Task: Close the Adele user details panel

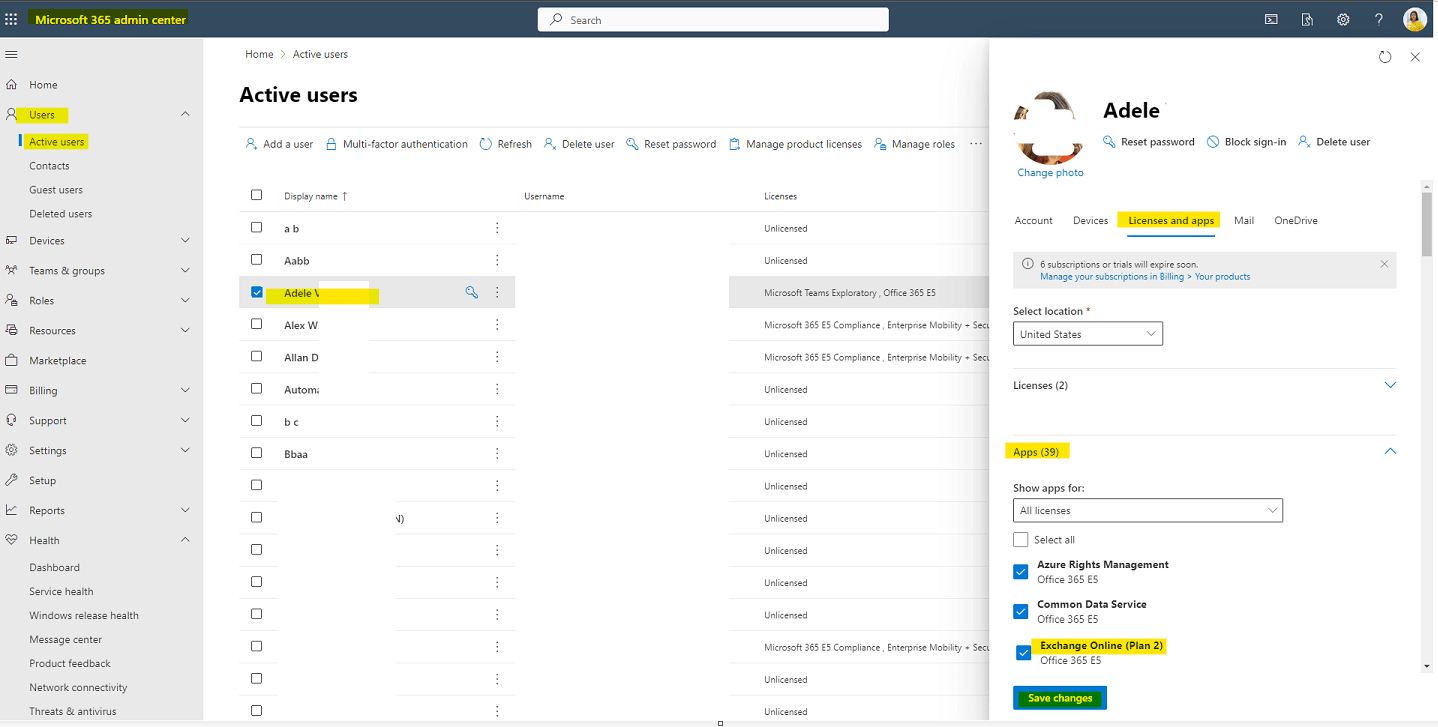Action: coord(1415,57)
